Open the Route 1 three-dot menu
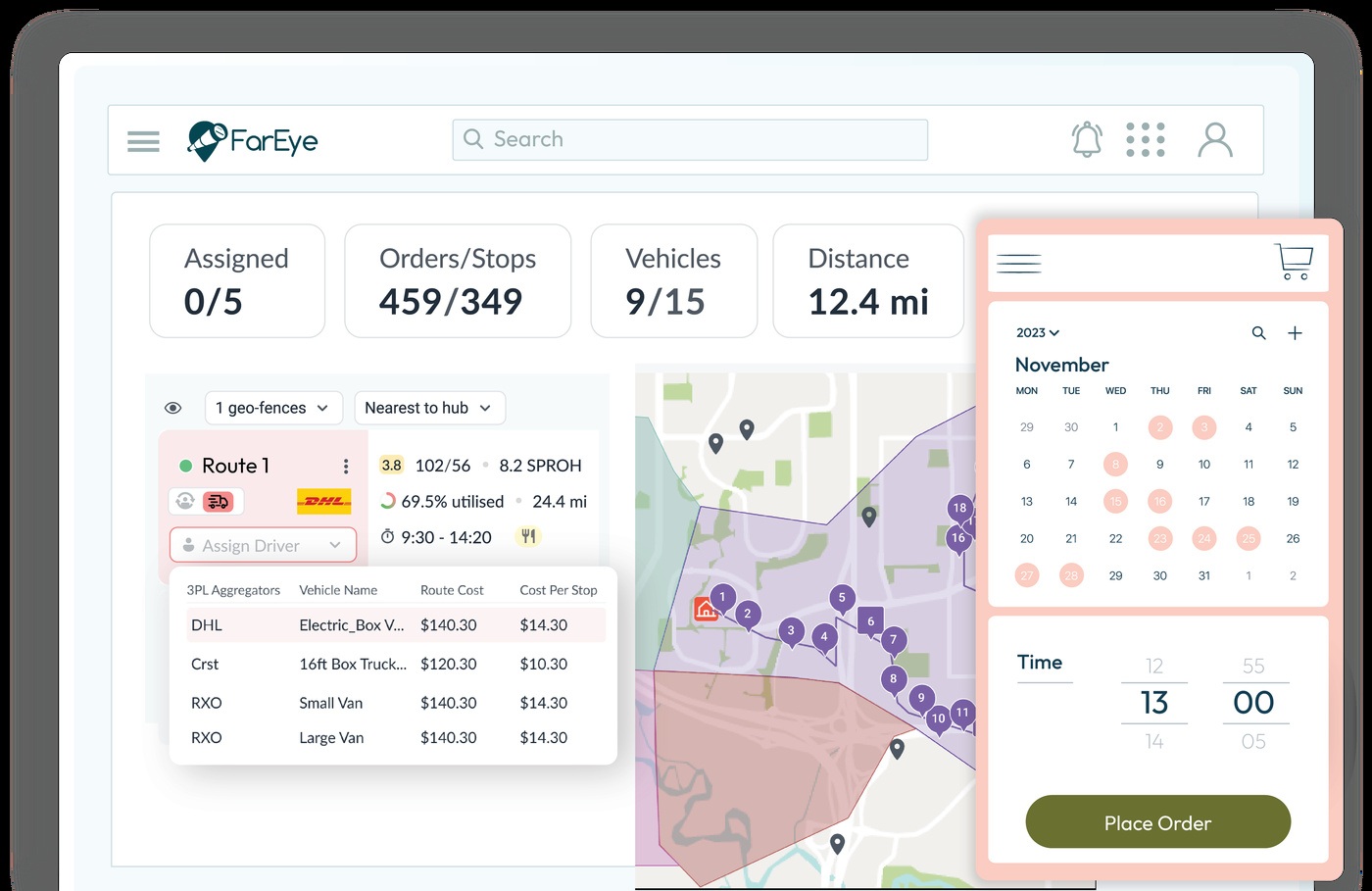 345,465
